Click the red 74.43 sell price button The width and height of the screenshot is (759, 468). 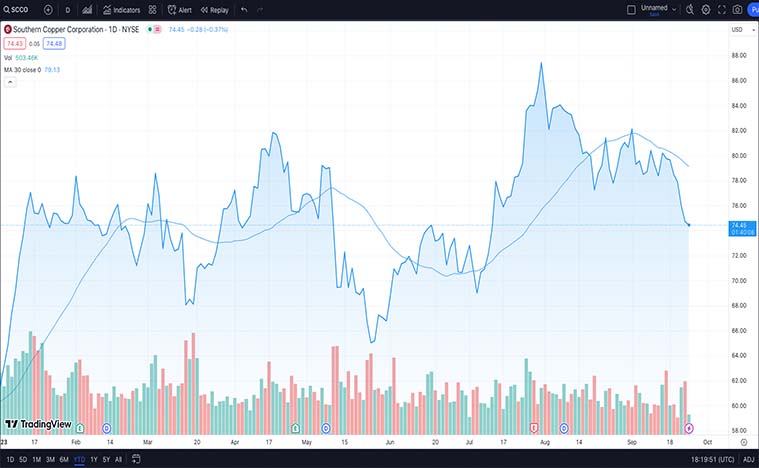pos(15,44)
